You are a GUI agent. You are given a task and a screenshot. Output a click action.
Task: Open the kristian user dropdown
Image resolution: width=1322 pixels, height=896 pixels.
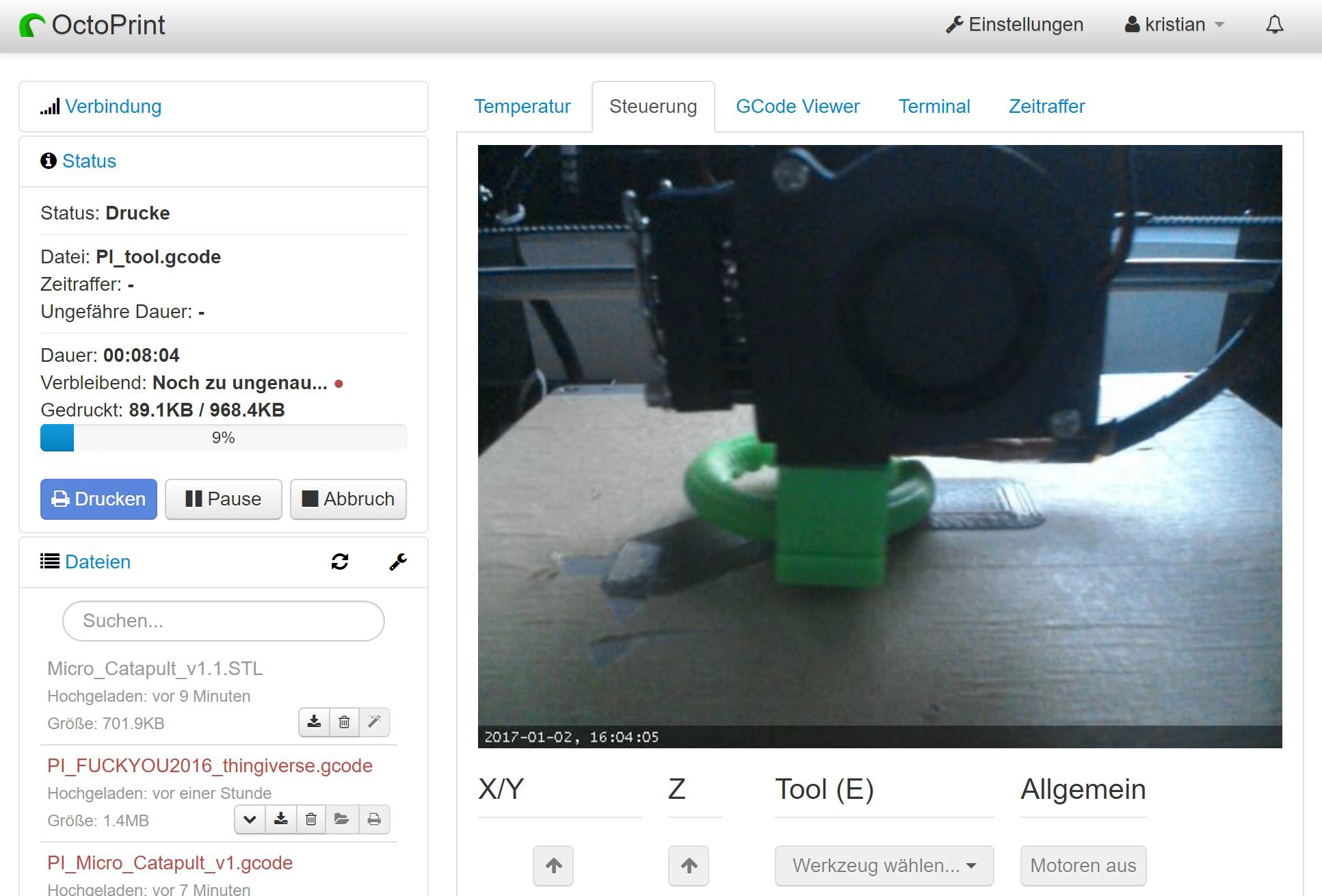(x=1174, y=25)
